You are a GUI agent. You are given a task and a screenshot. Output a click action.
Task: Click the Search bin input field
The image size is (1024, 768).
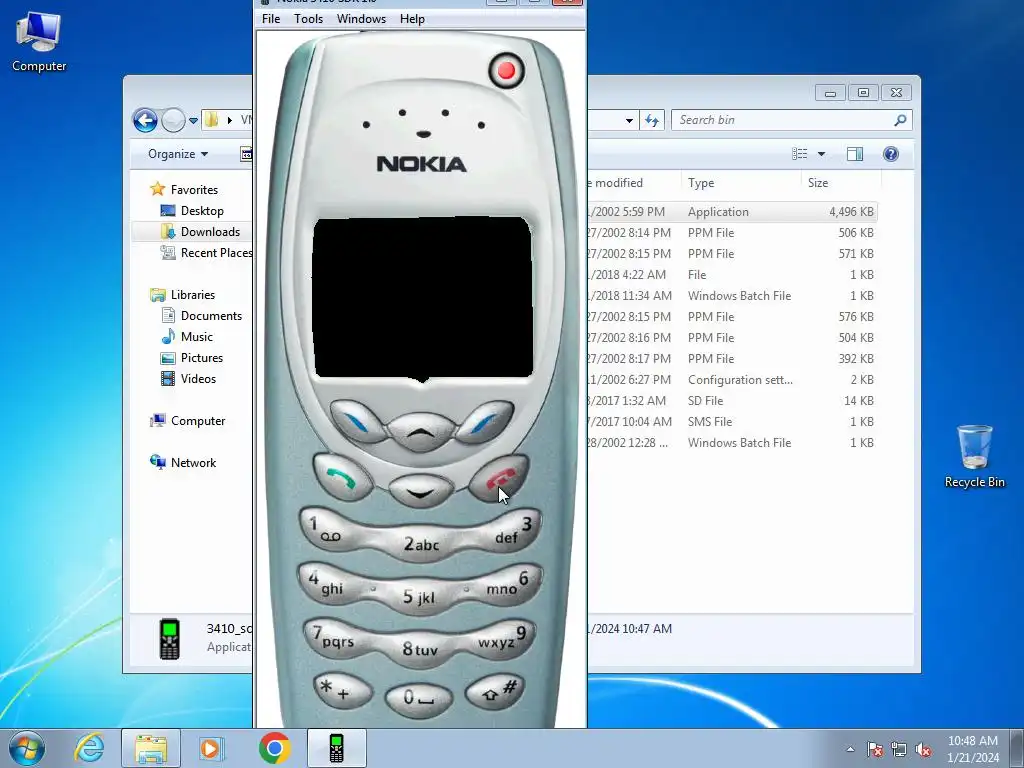click(792, 120)
